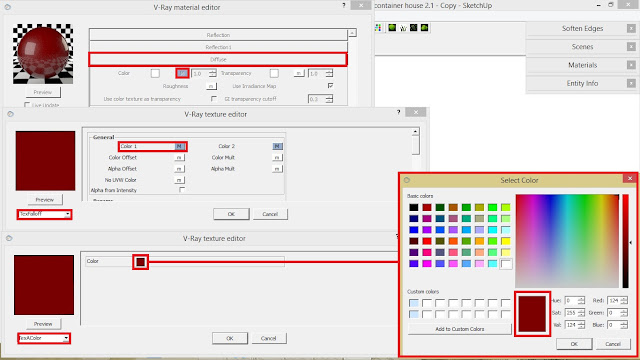Enable Use color texture as transparency
Viewport: 640px width, 360px height.
coord(213,99)
